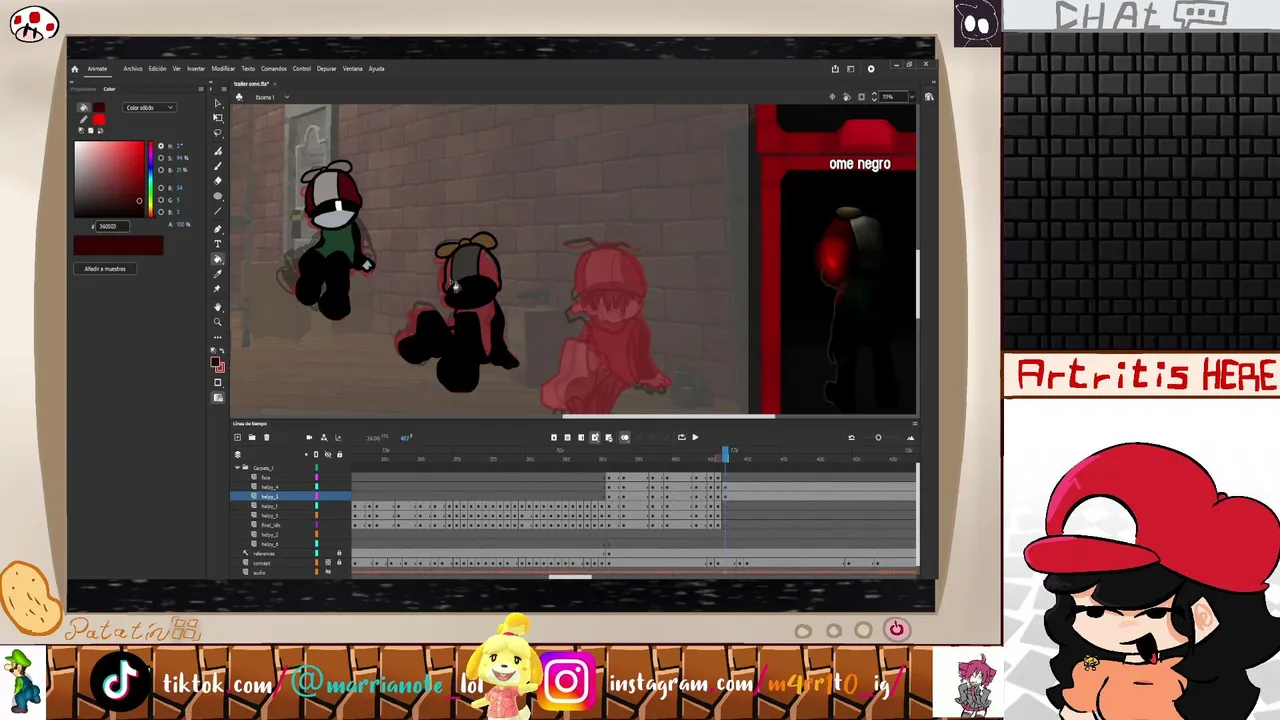Screen dimensions: 1280x720
Task: Select the Oval shape tool
Action: pos(218,196)
